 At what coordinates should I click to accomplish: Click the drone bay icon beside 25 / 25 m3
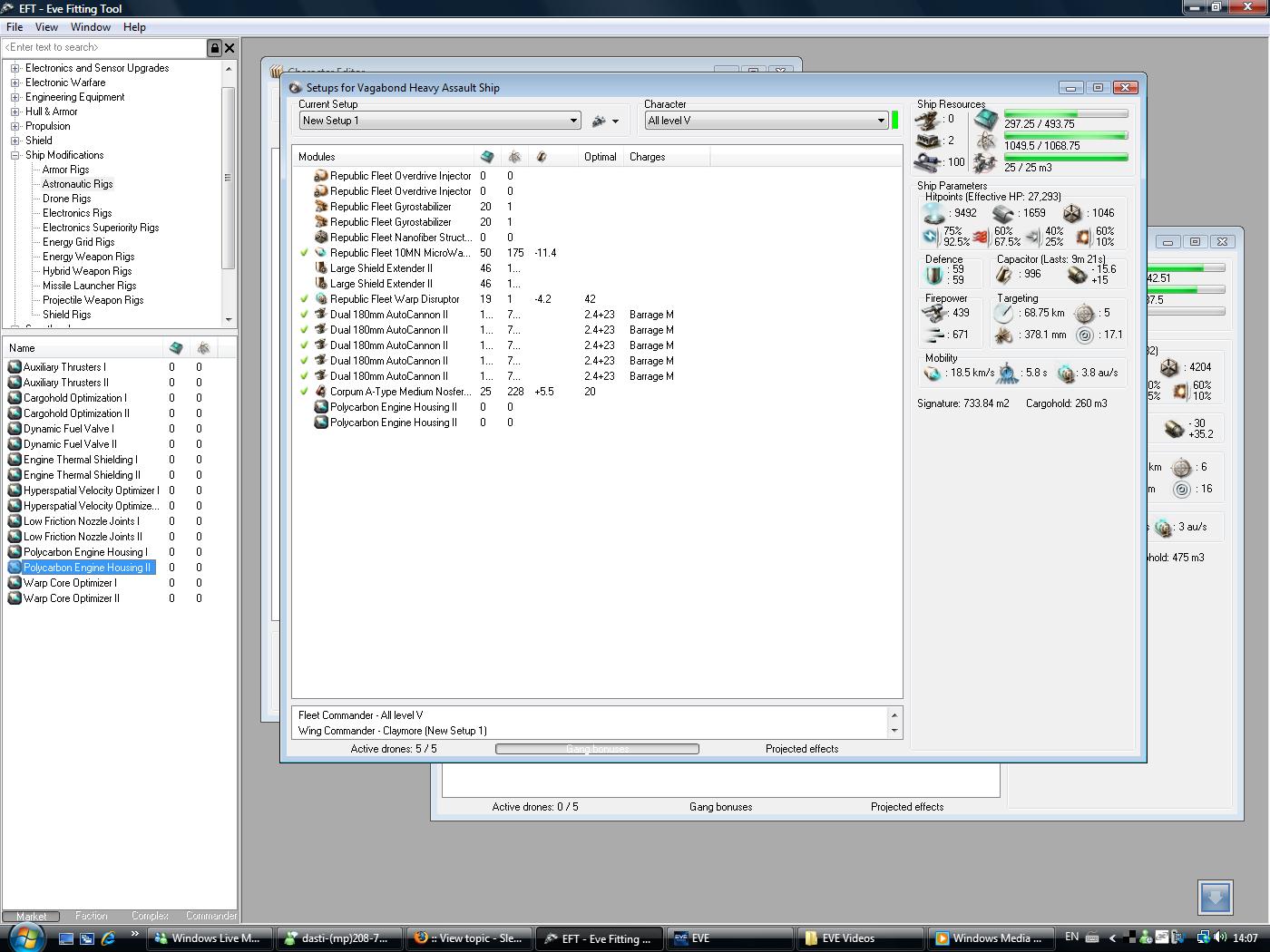tap(986, 163)
